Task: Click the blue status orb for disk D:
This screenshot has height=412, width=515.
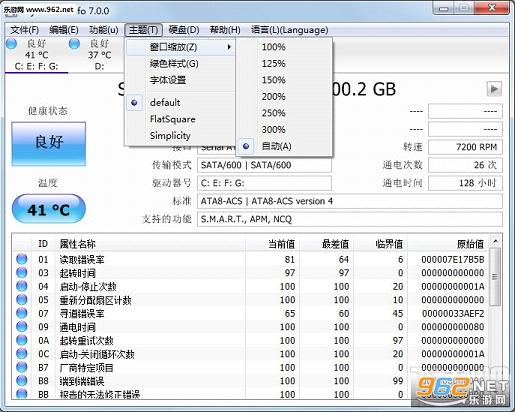Action: 74,44
